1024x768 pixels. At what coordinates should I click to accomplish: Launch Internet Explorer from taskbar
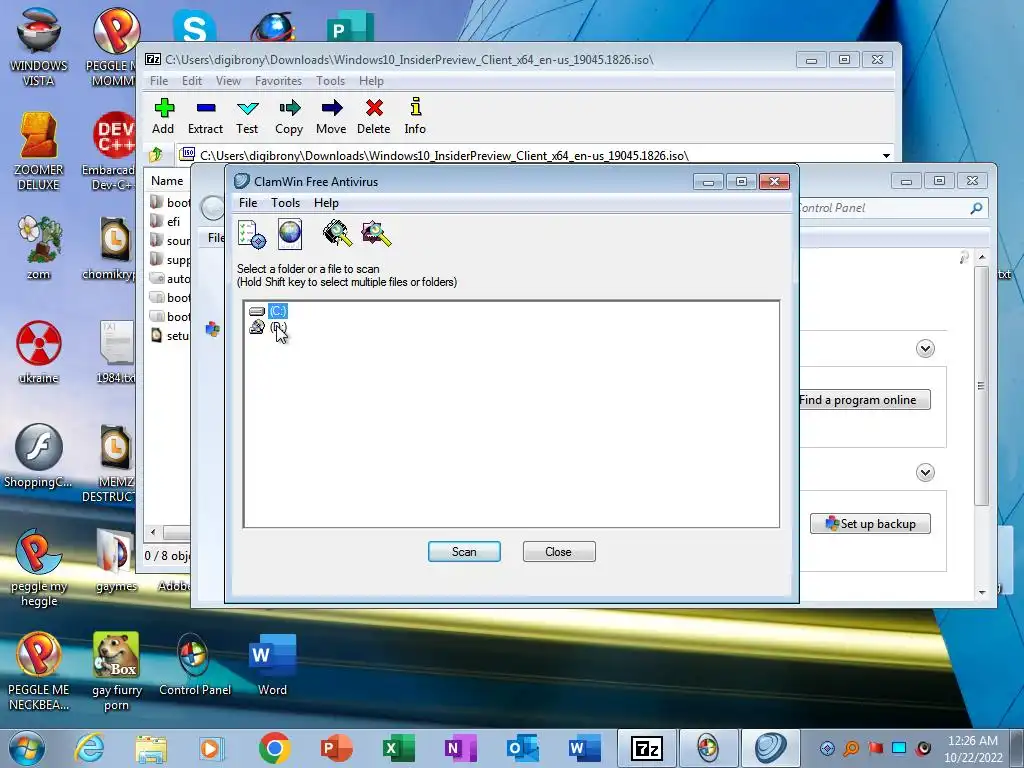click(x=89, y=748)
